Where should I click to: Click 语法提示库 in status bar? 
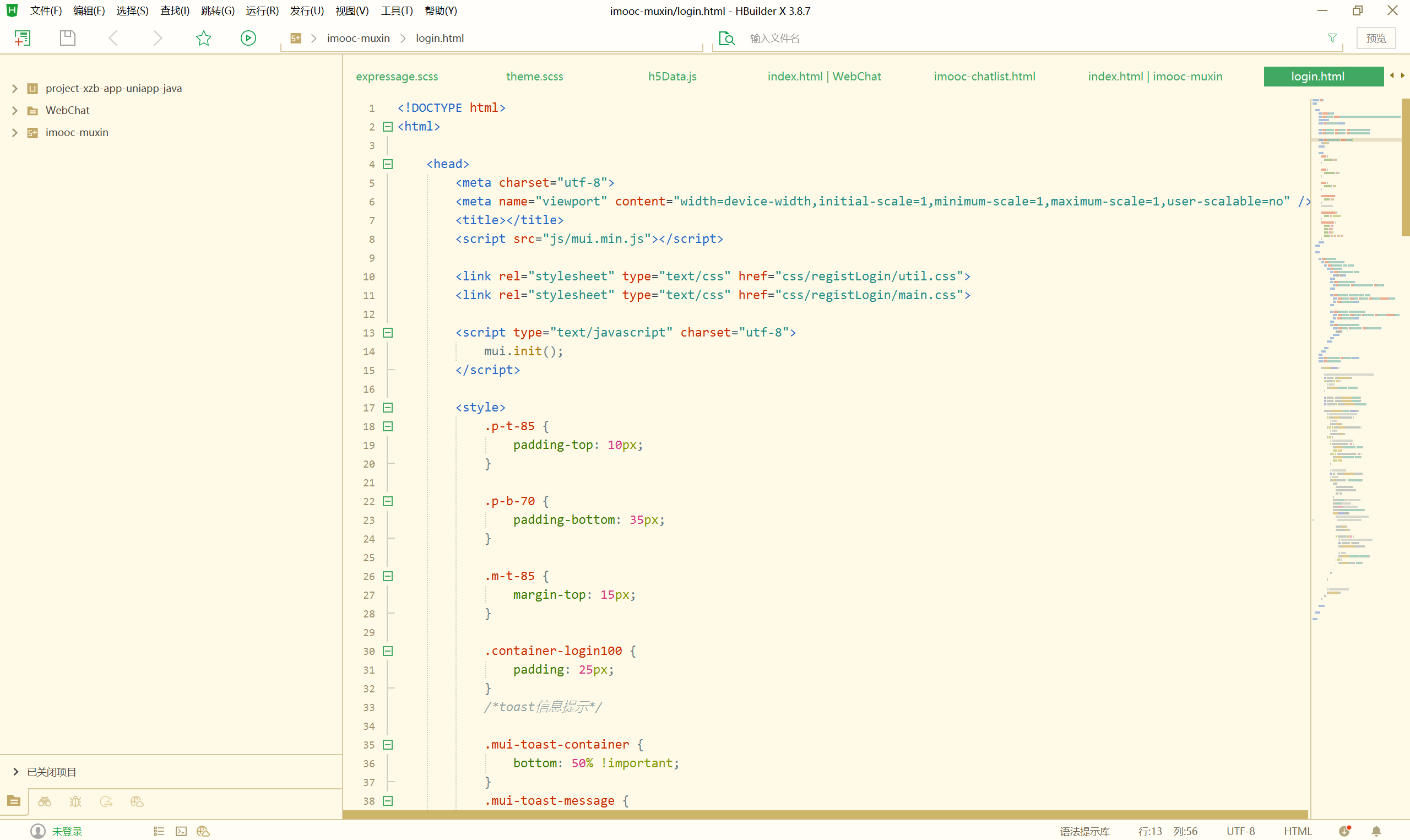tap(1084, 831)
